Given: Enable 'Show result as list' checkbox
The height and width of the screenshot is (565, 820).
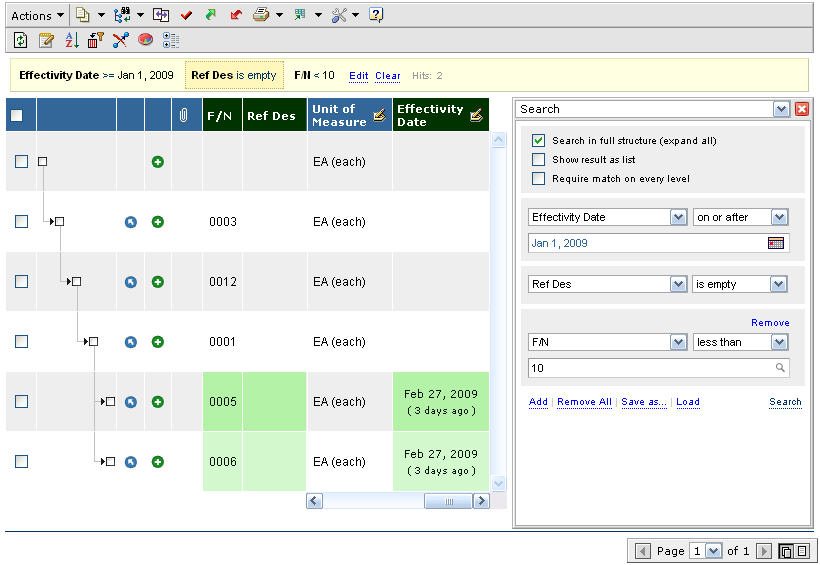Looking at the screenshot, I should (539, 160).
